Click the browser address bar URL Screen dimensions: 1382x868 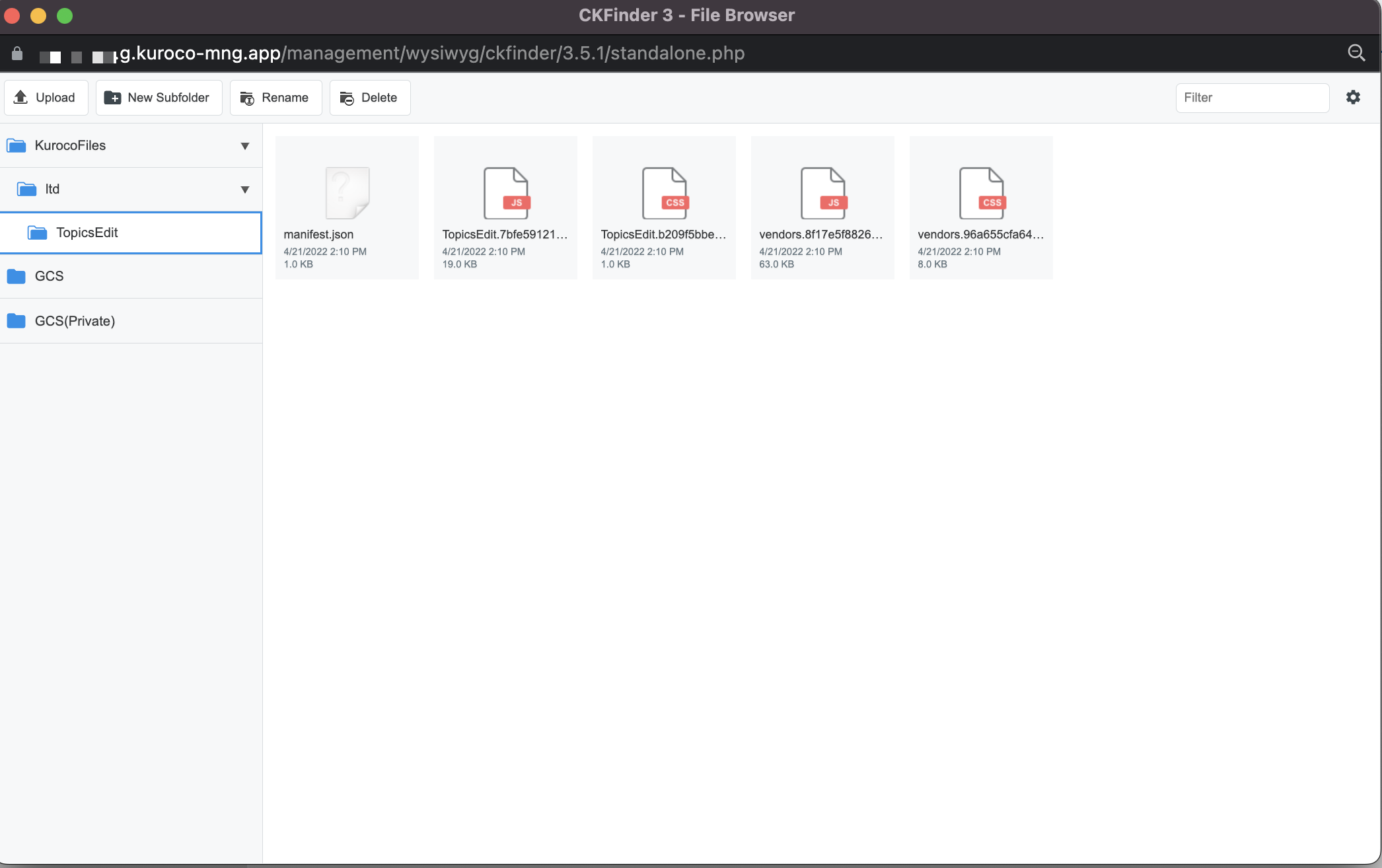(x=429, y=53)
